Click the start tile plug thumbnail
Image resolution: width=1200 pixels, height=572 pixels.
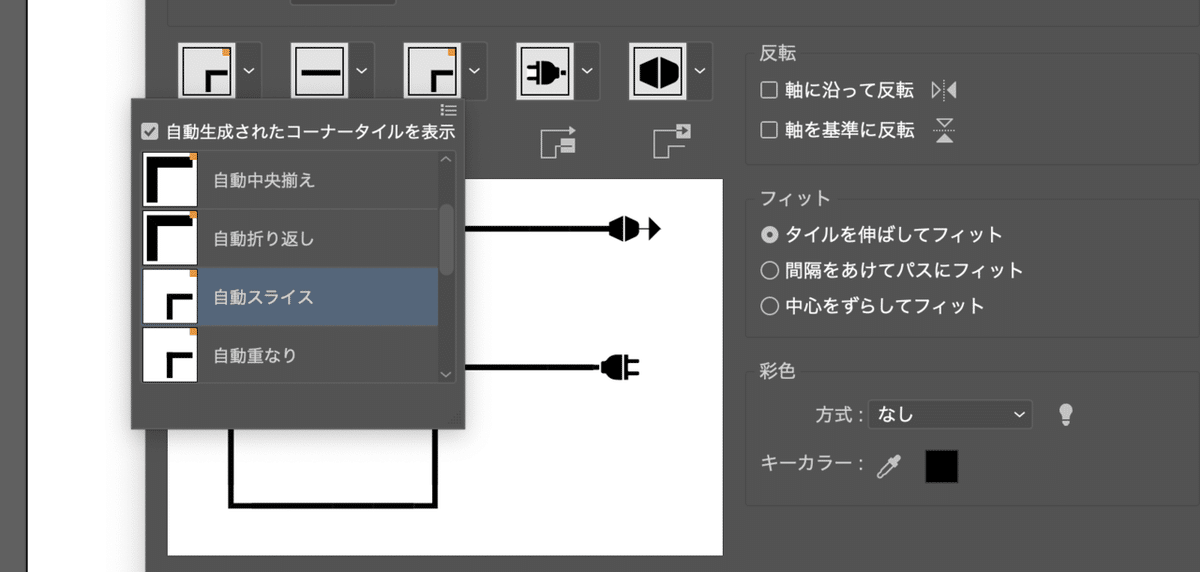point(545,71)
